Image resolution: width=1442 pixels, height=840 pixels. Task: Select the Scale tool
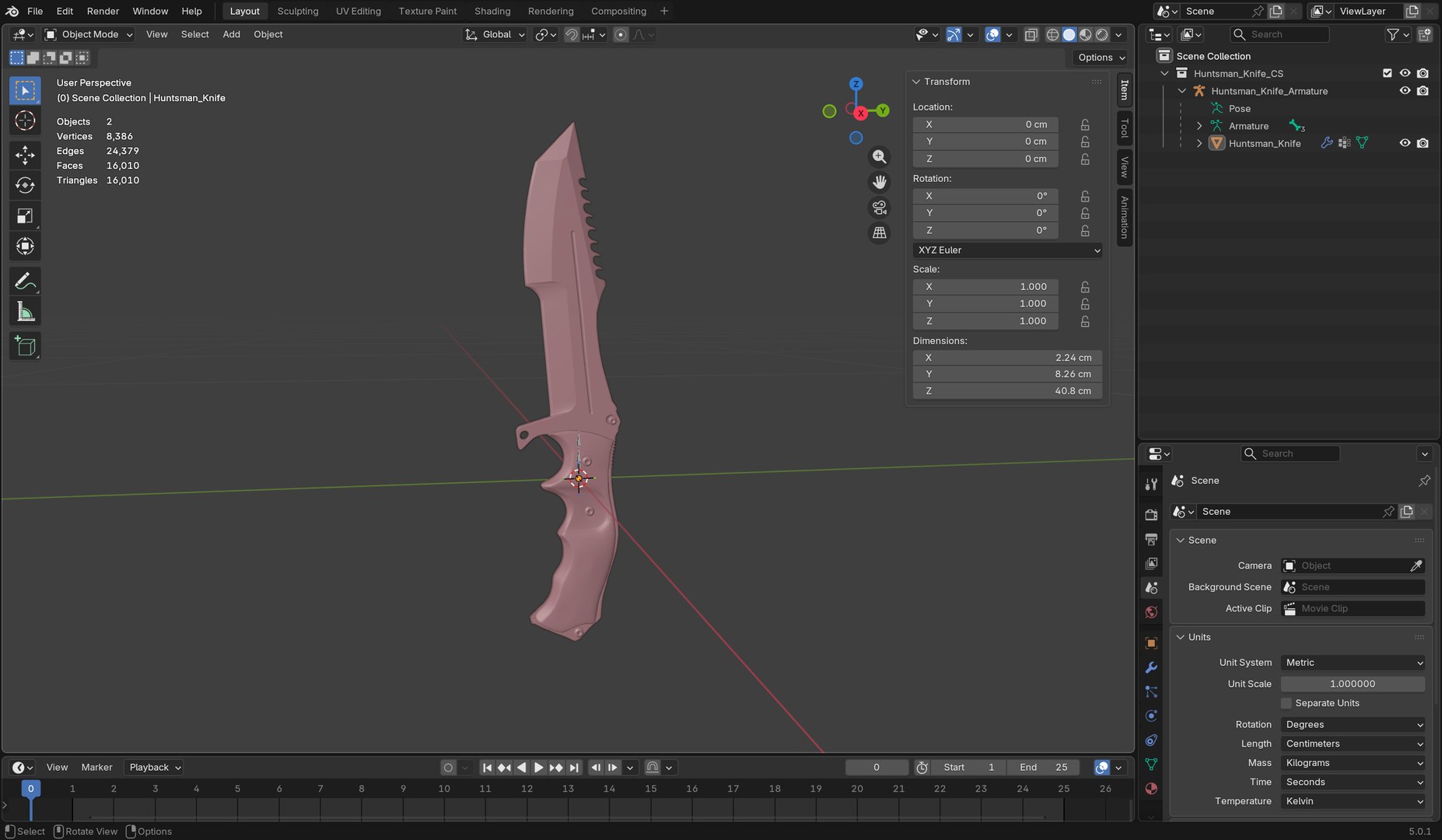(25, 216)
